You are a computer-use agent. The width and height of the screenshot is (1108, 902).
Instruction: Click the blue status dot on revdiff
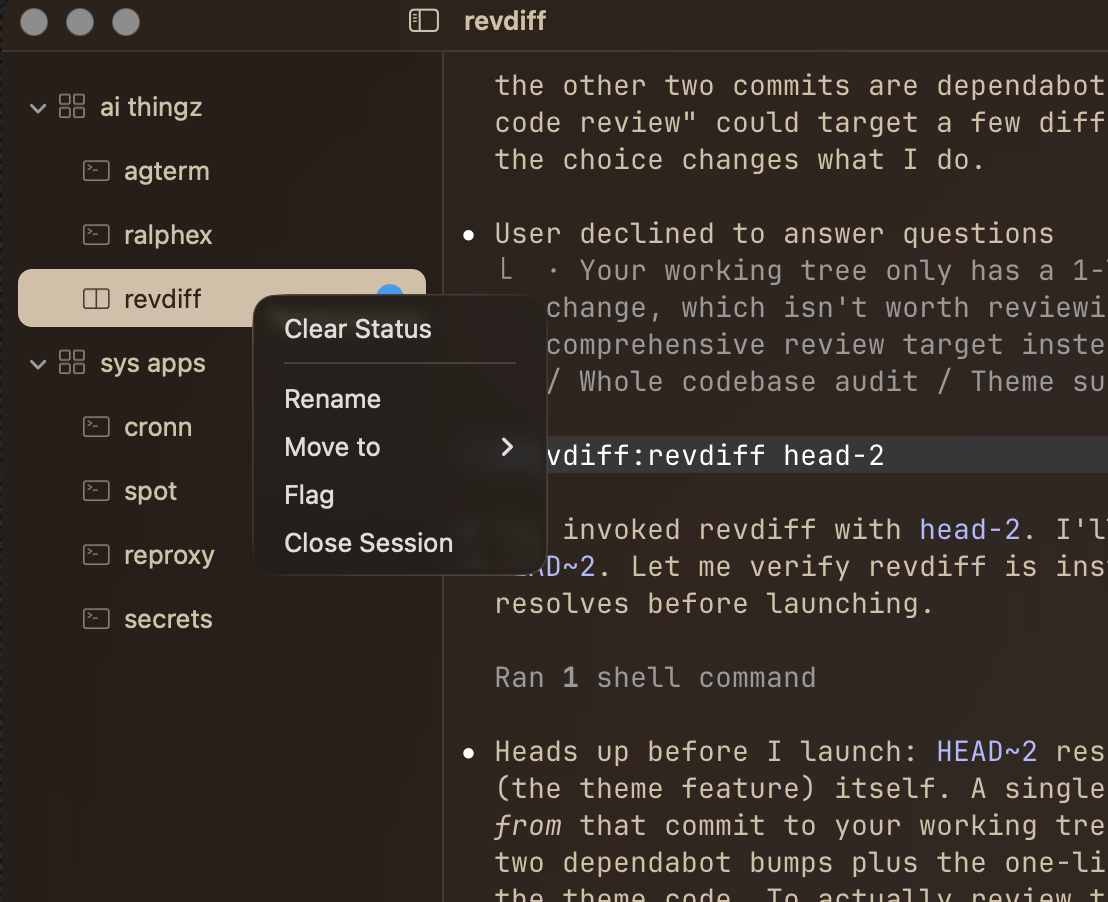(390, 291)
